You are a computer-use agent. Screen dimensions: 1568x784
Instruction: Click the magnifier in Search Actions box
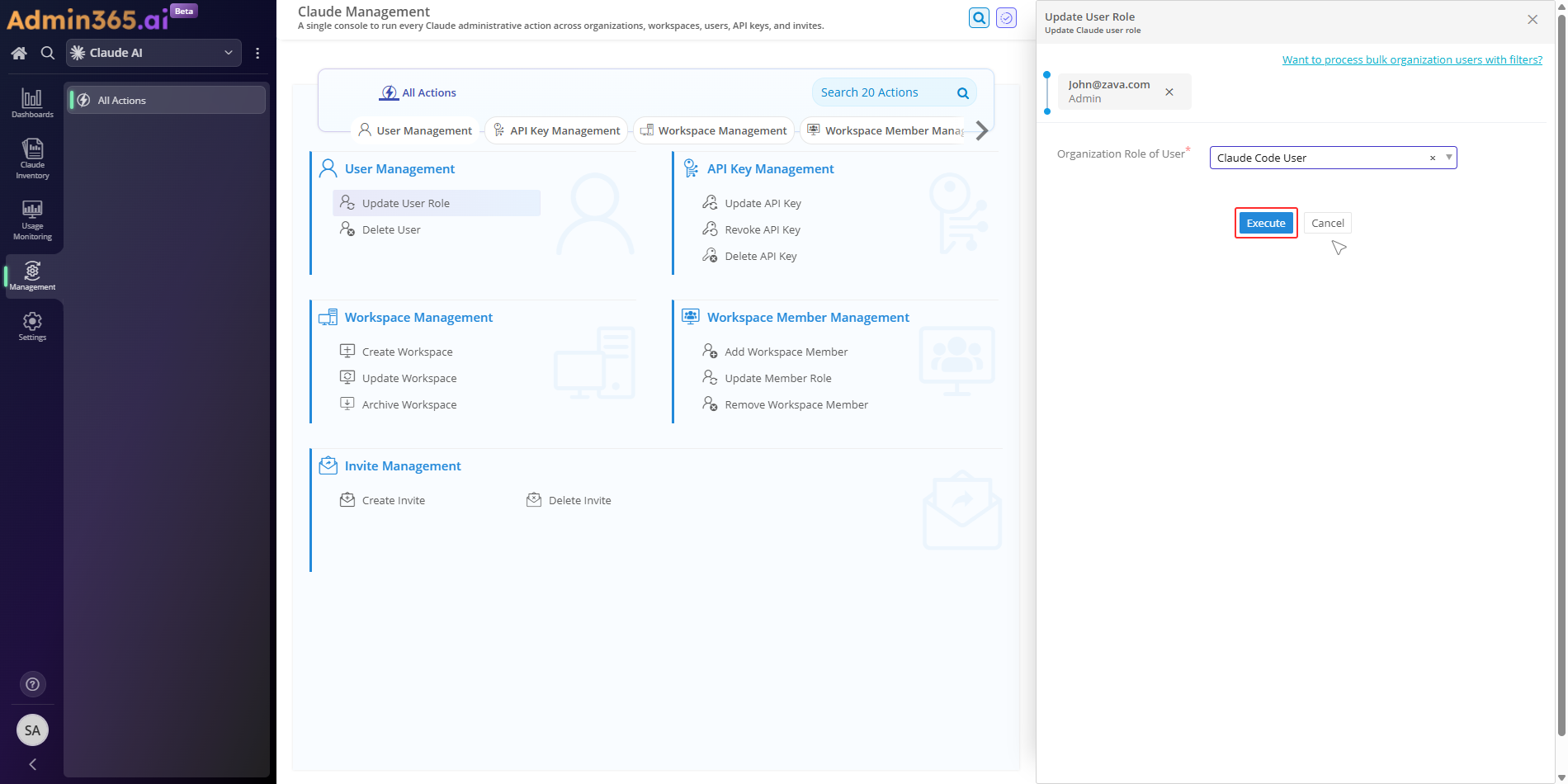(x=962, y=93)
